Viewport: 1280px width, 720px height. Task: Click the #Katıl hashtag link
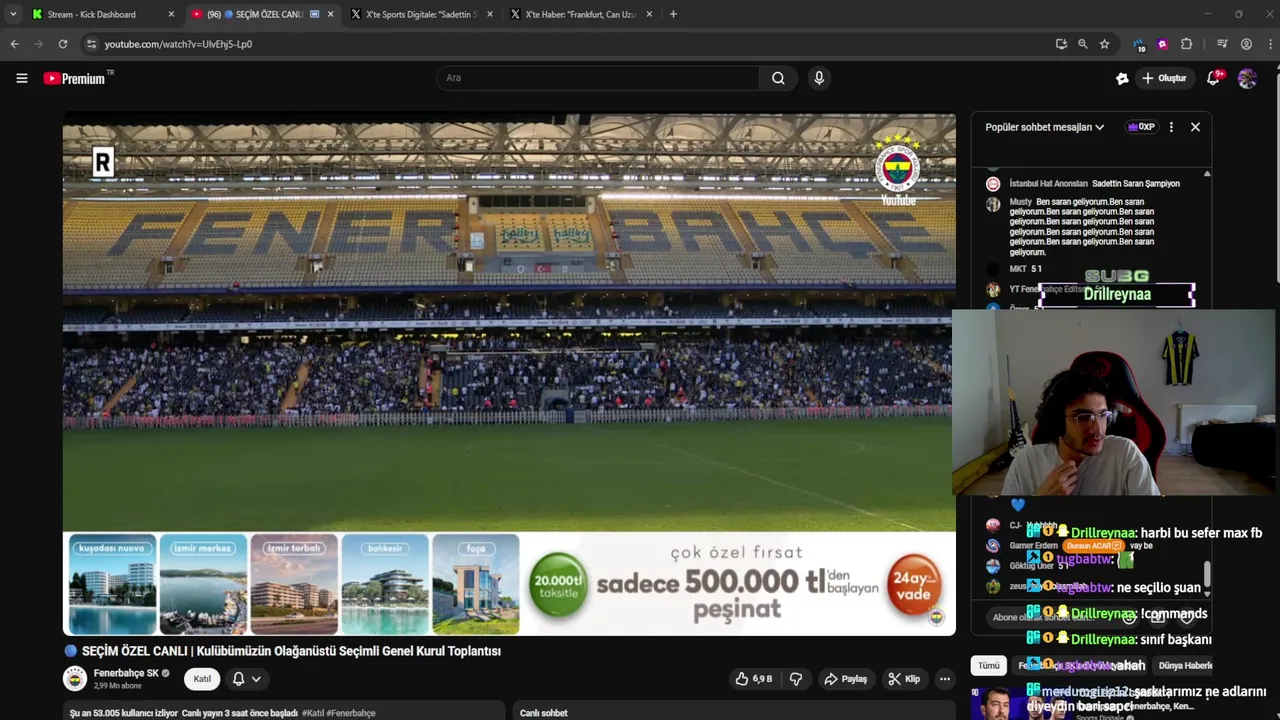click(311, 713)
